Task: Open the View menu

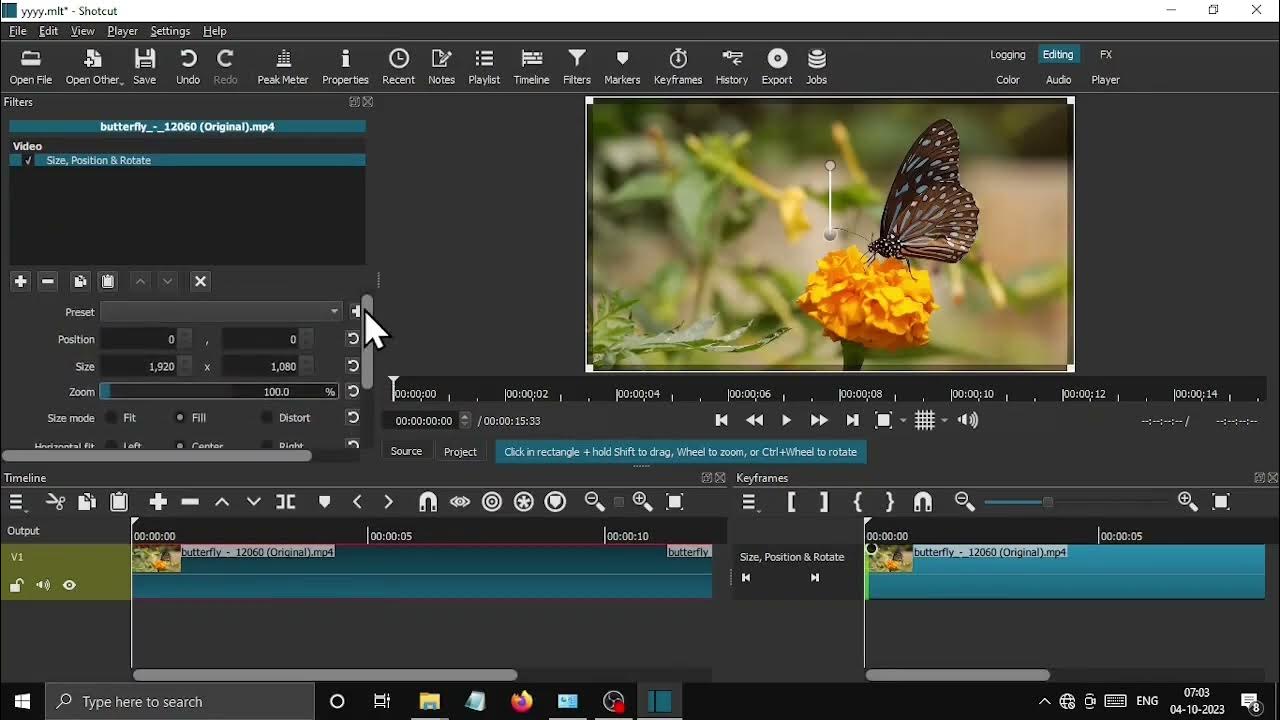Action: click(x=83, y=31)
